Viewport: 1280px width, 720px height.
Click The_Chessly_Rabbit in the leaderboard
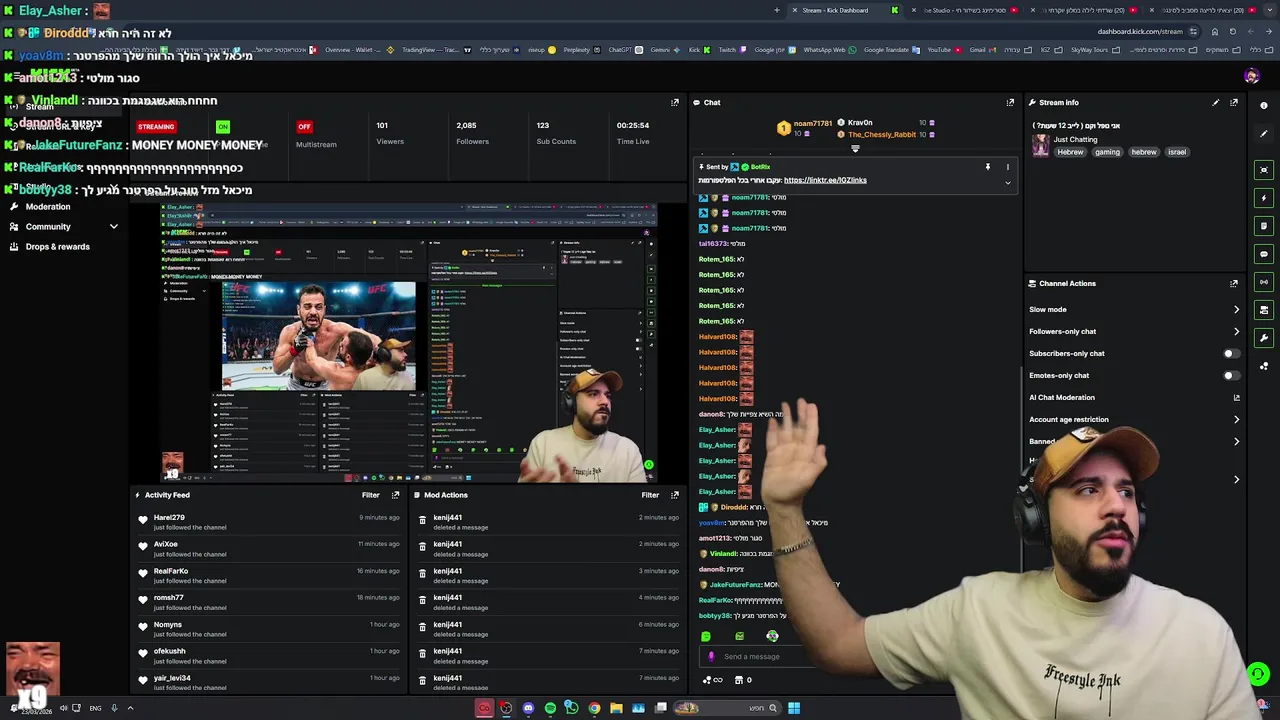tap(882, 134)
